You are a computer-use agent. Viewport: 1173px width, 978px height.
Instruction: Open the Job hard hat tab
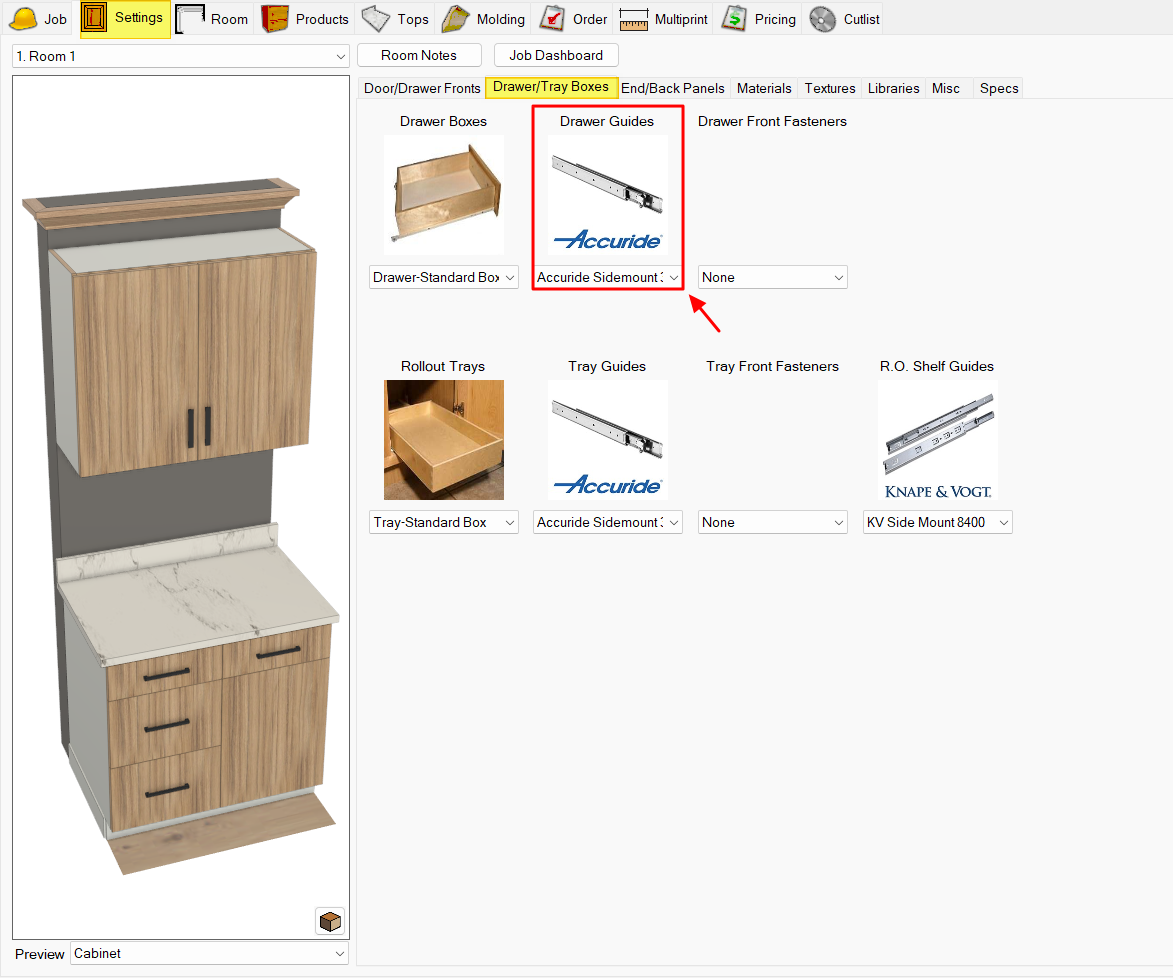tap(38, 19)
